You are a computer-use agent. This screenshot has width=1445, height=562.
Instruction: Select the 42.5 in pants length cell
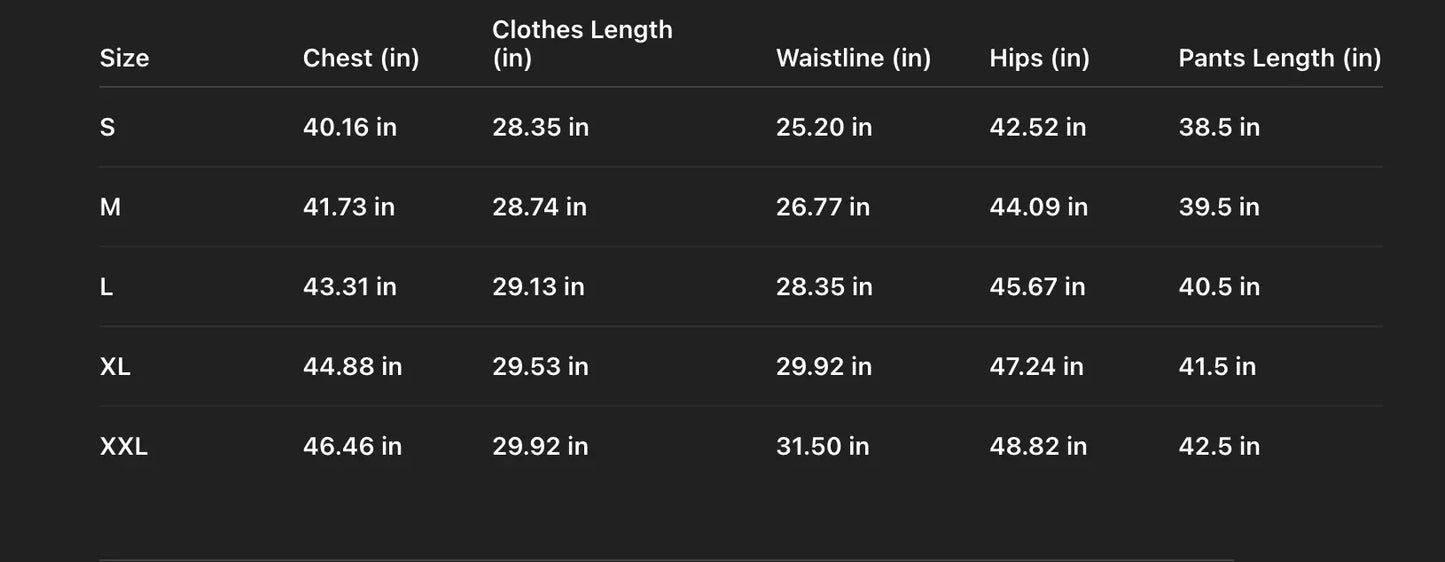(1219, 446)
